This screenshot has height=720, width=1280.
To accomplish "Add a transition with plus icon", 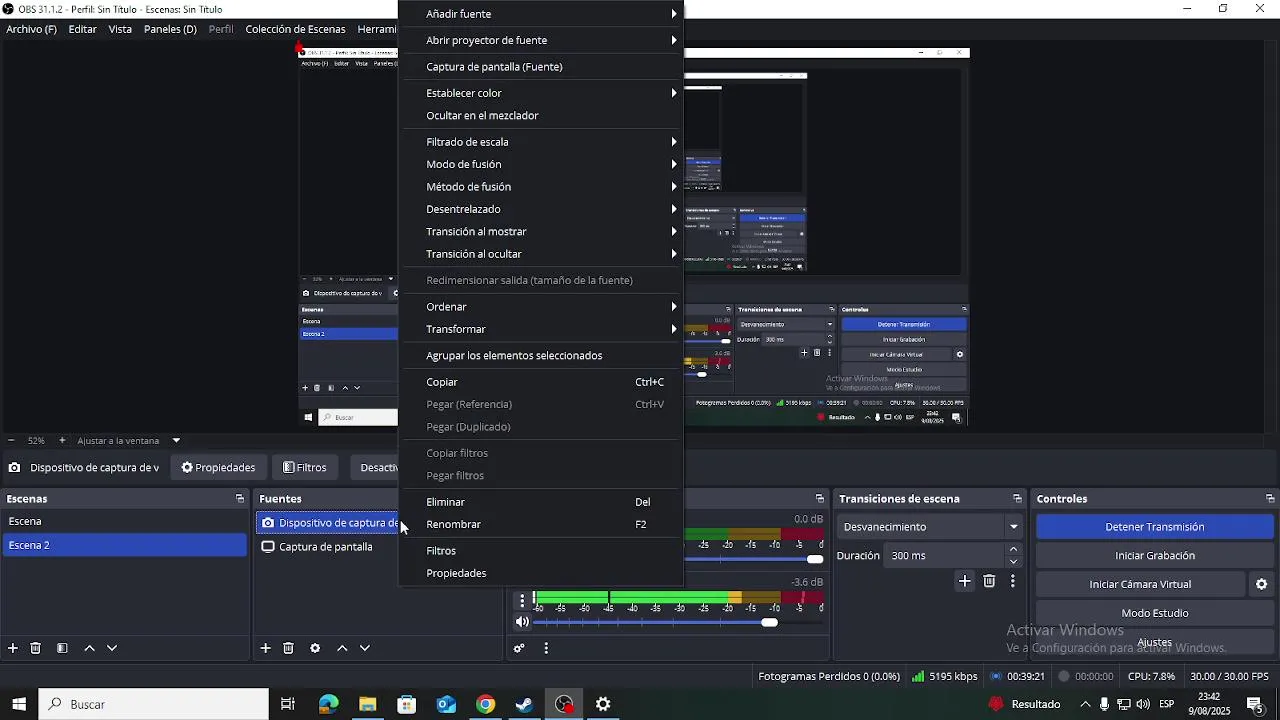I will 965,581.
